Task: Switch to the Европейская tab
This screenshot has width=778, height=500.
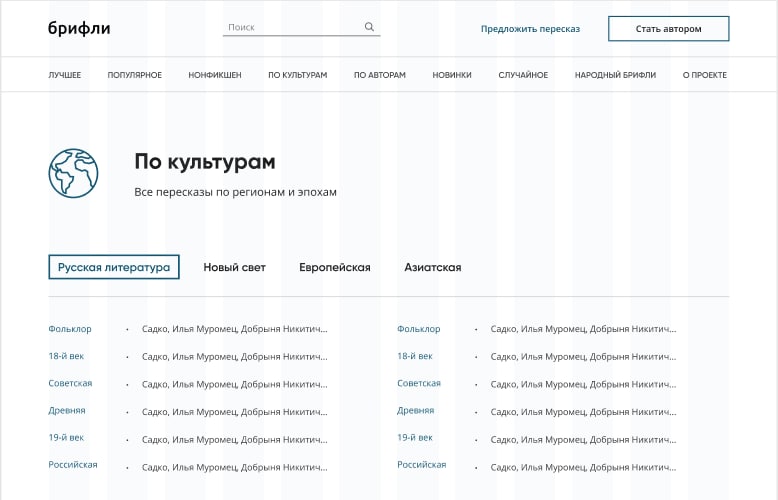Action: 335,267
